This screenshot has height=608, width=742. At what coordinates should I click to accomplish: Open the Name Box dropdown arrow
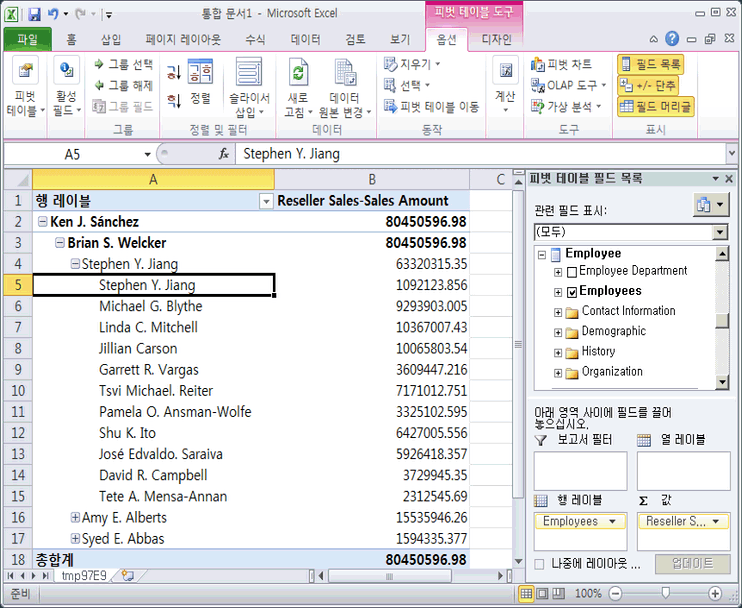(x=147, y=154)
